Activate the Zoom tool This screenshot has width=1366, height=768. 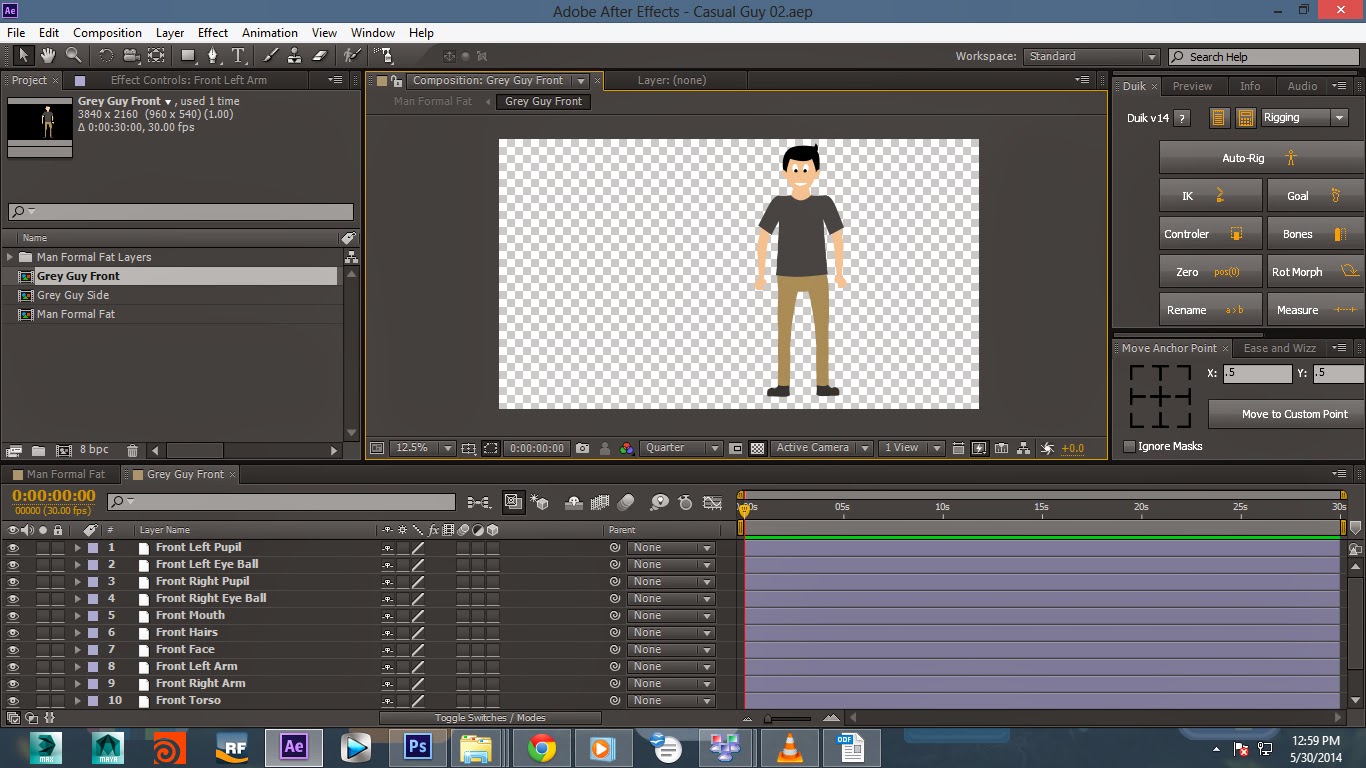point(72,56)
